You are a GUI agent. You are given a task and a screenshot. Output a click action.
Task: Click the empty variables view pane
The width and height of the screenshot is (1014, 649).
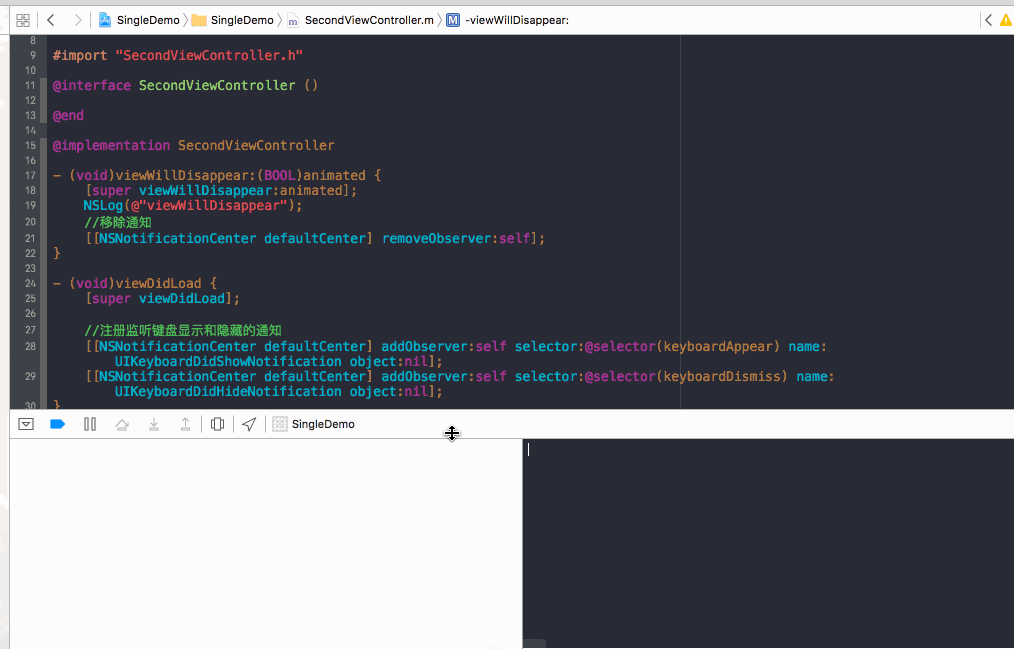(x=266, y=543)
